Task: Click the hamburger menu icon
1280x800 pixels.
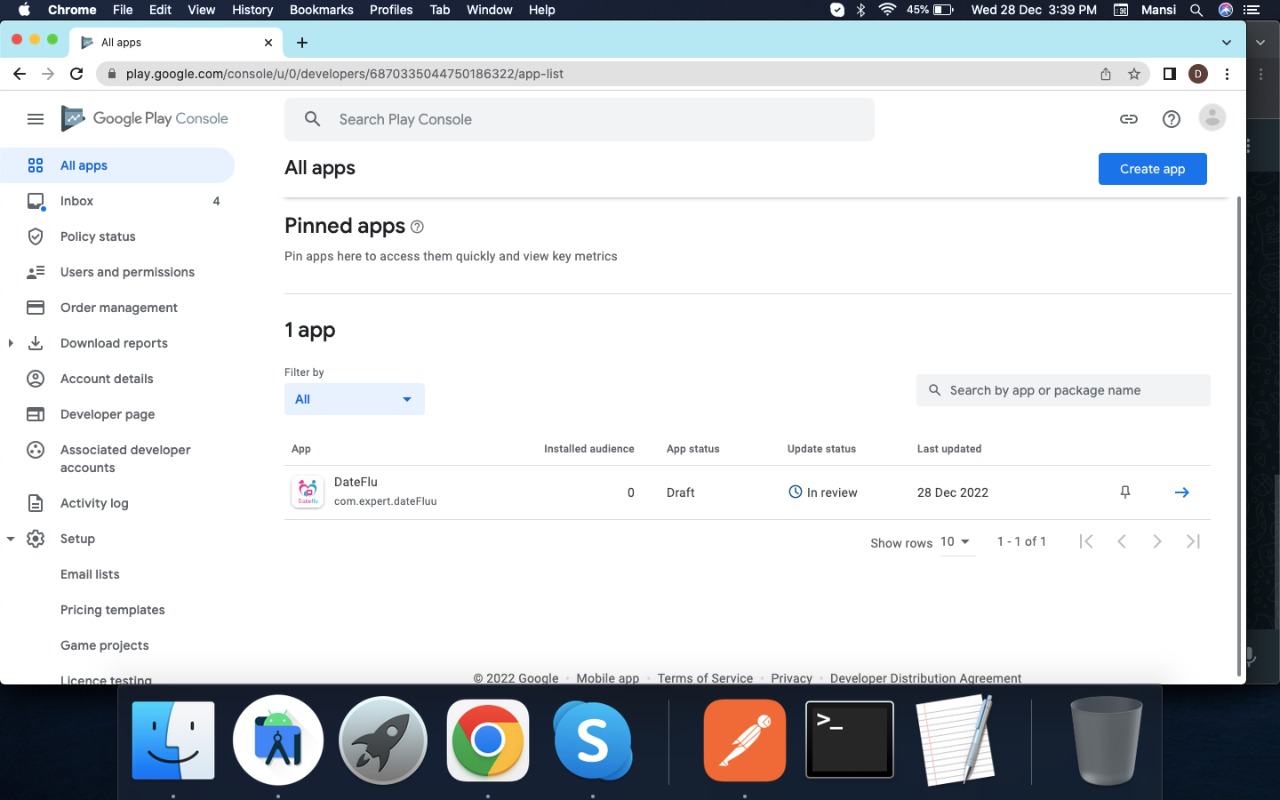Action: coord(35,119)
